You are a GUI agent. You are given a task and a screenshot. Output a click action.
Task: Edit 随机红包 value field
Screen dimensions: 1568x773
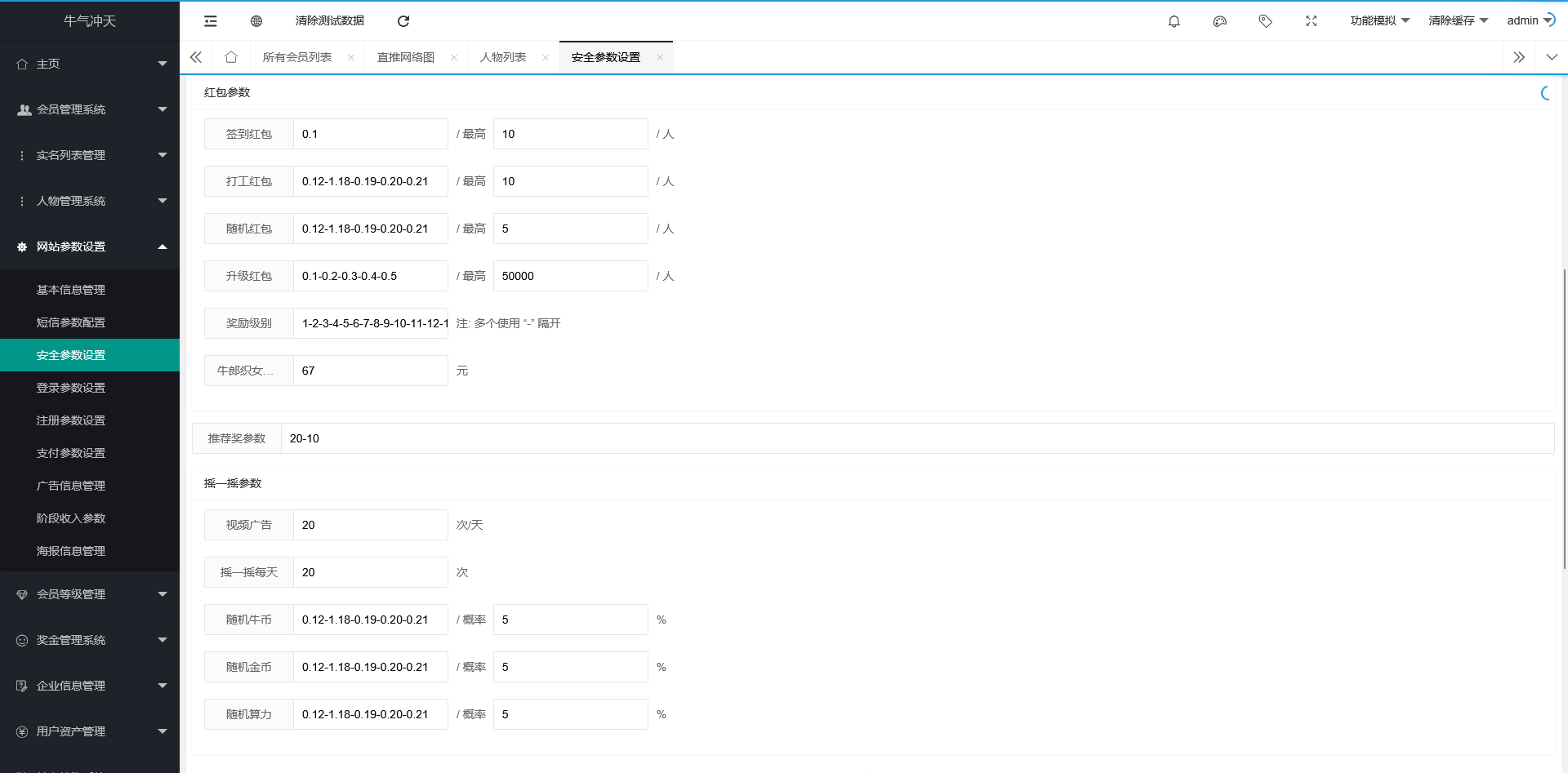click(x=371, y=229)
